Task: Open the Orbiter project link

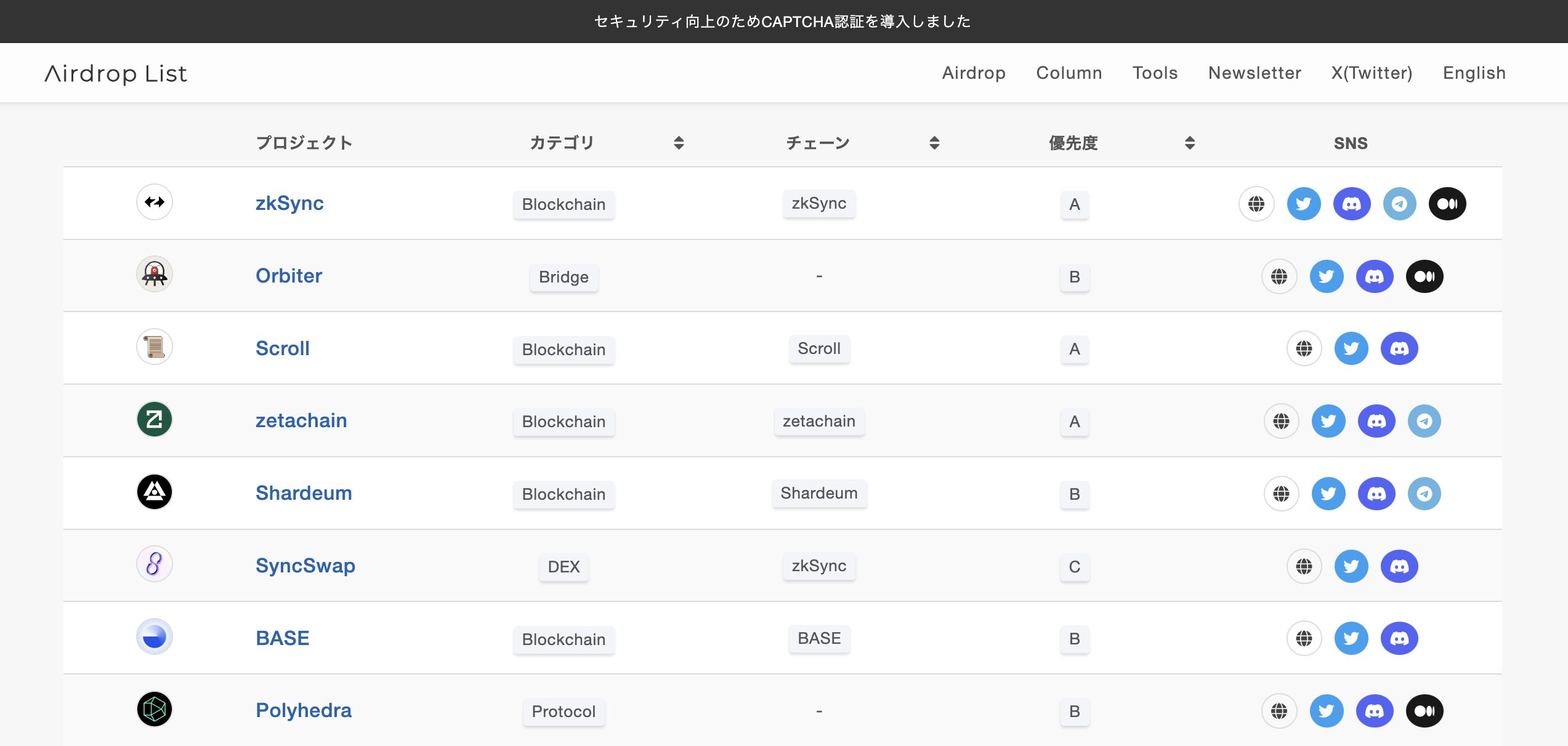Action: click(x=289, y=275)
